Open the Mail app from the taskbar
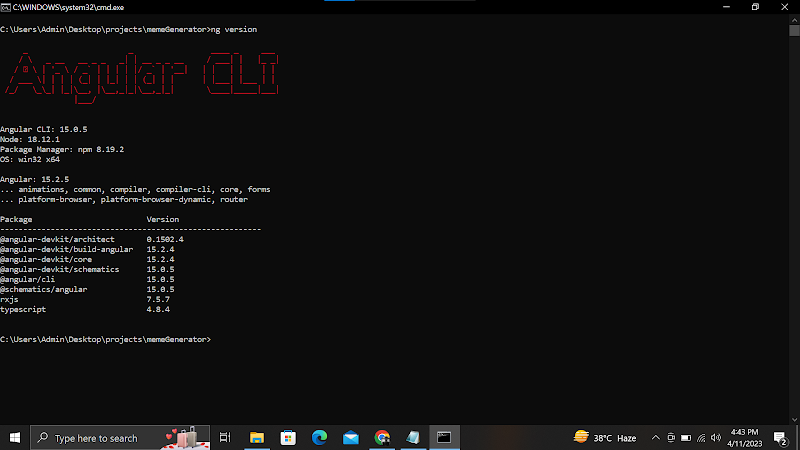Screen dimensions: 800x450 tap(351, 438)
